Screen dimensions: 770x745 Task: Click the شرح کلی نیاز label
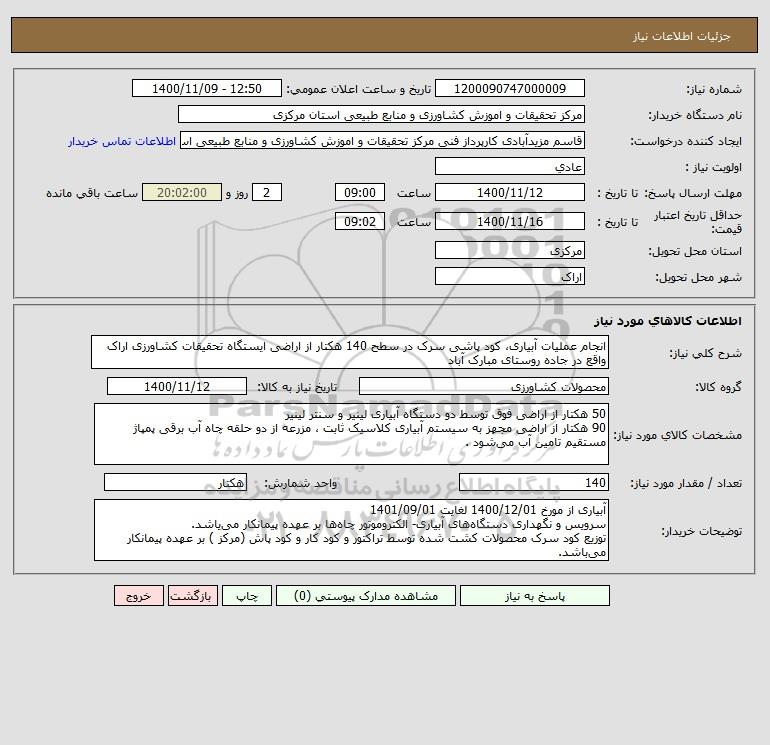(x=706, y=354)
